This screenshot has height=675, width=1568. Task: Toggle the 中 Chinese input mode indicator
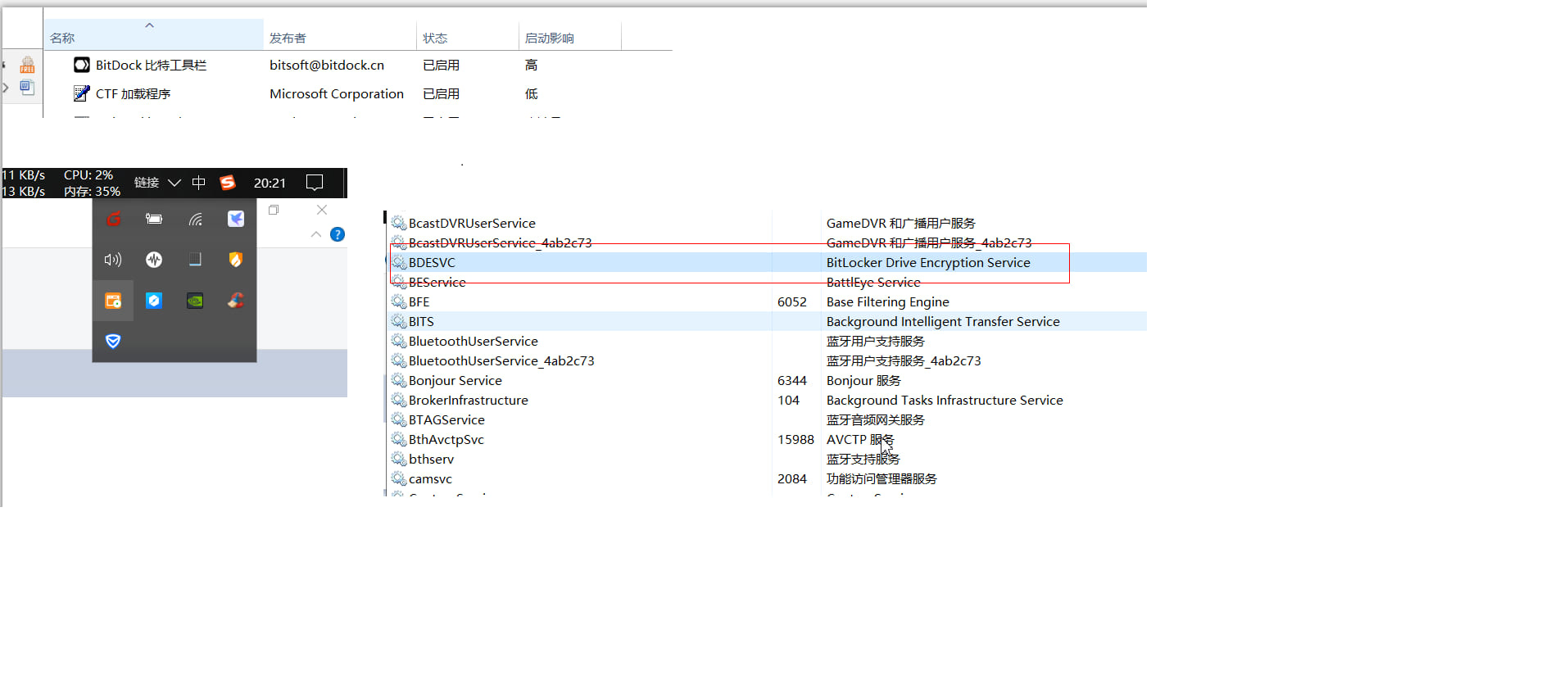(x=198, y=183)
